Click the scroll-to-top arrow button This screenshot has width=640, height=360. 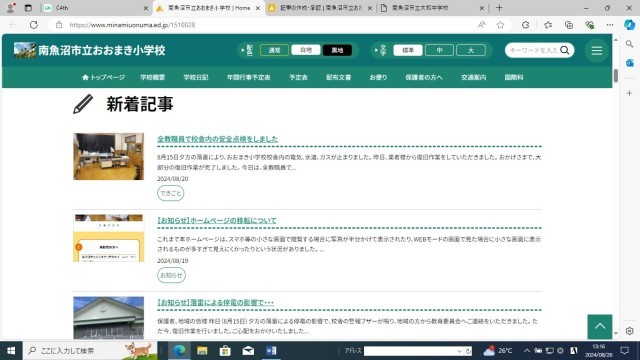point(600,327)
